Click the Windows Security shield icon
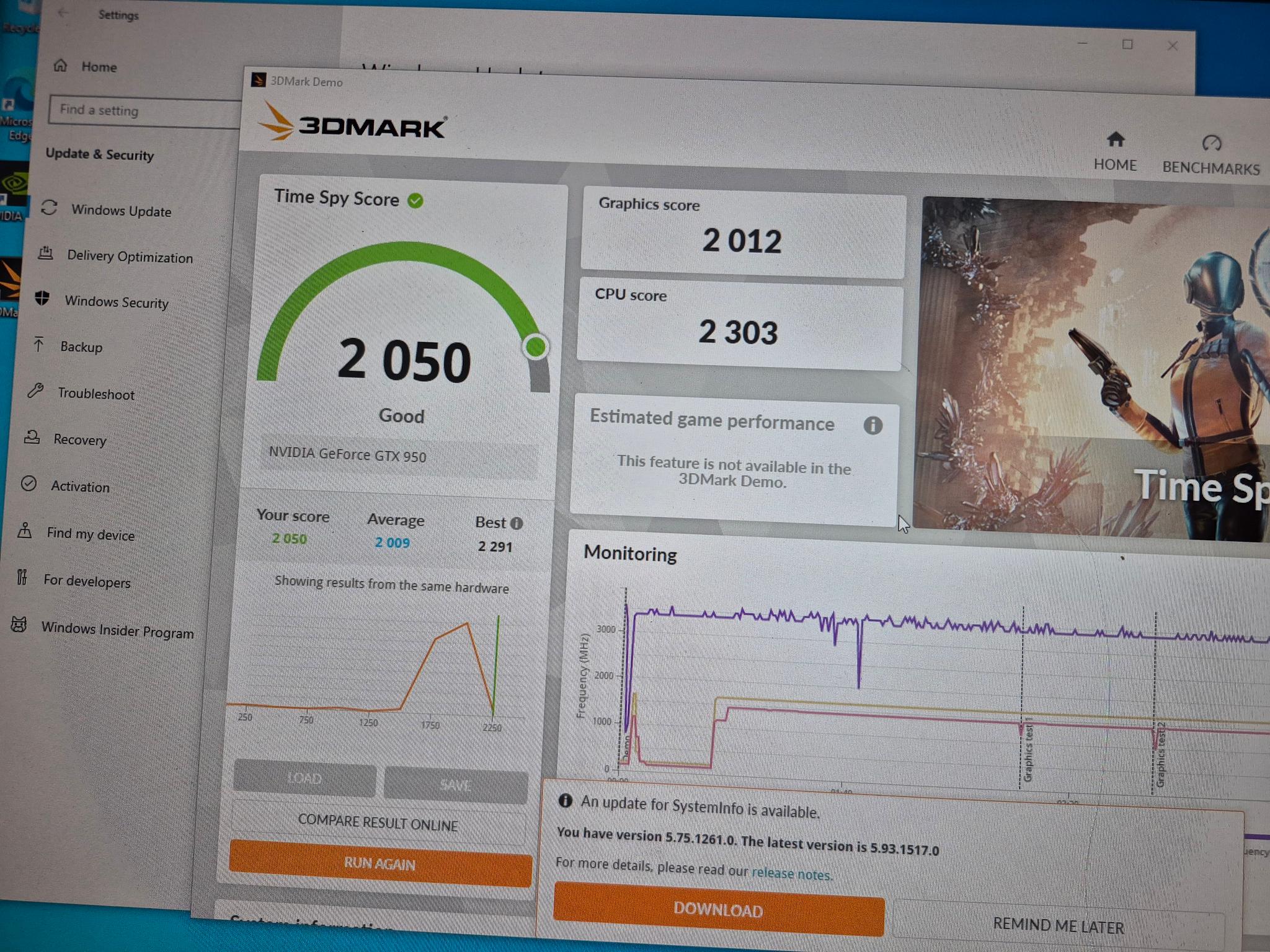Image resolution: width=1270 pixels, height=952 pixels. (x=42, y=298)
